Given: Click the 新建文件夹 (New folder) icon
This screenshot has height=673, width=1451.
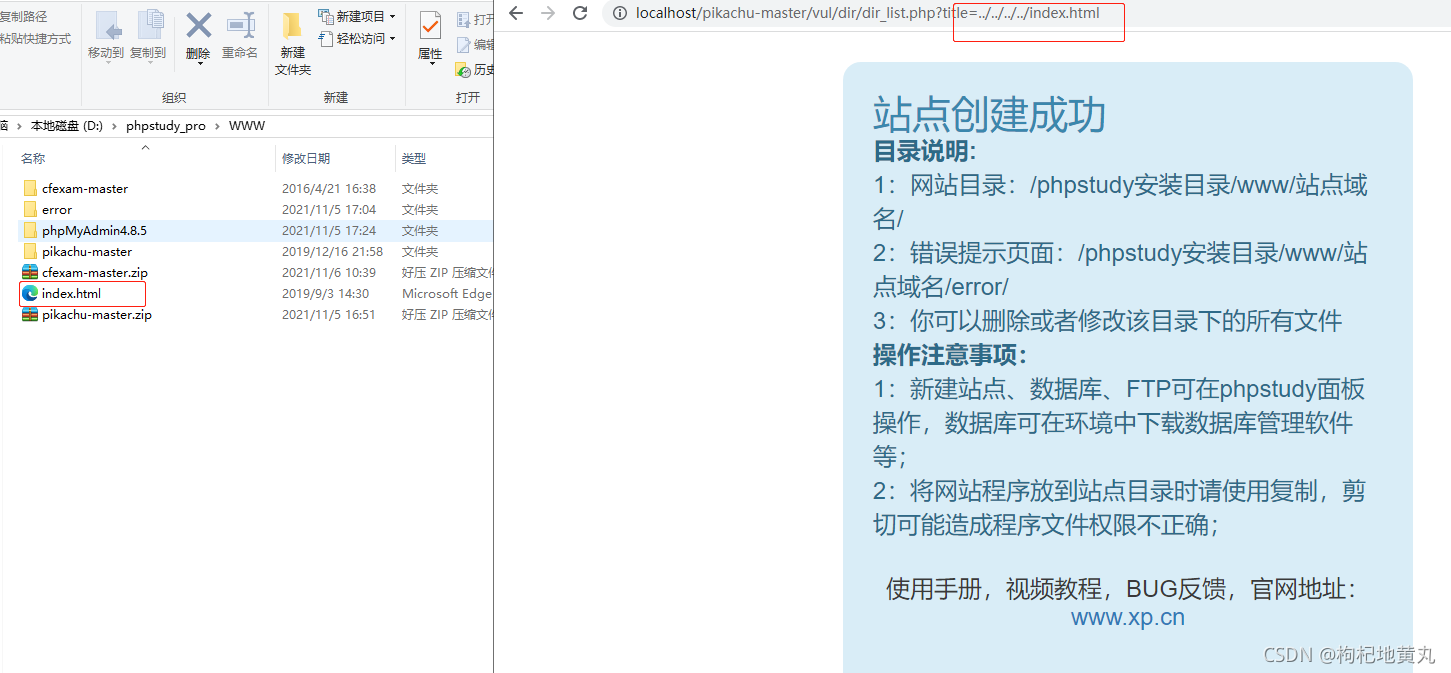Looking at the screenshot, I should [292, 26].
